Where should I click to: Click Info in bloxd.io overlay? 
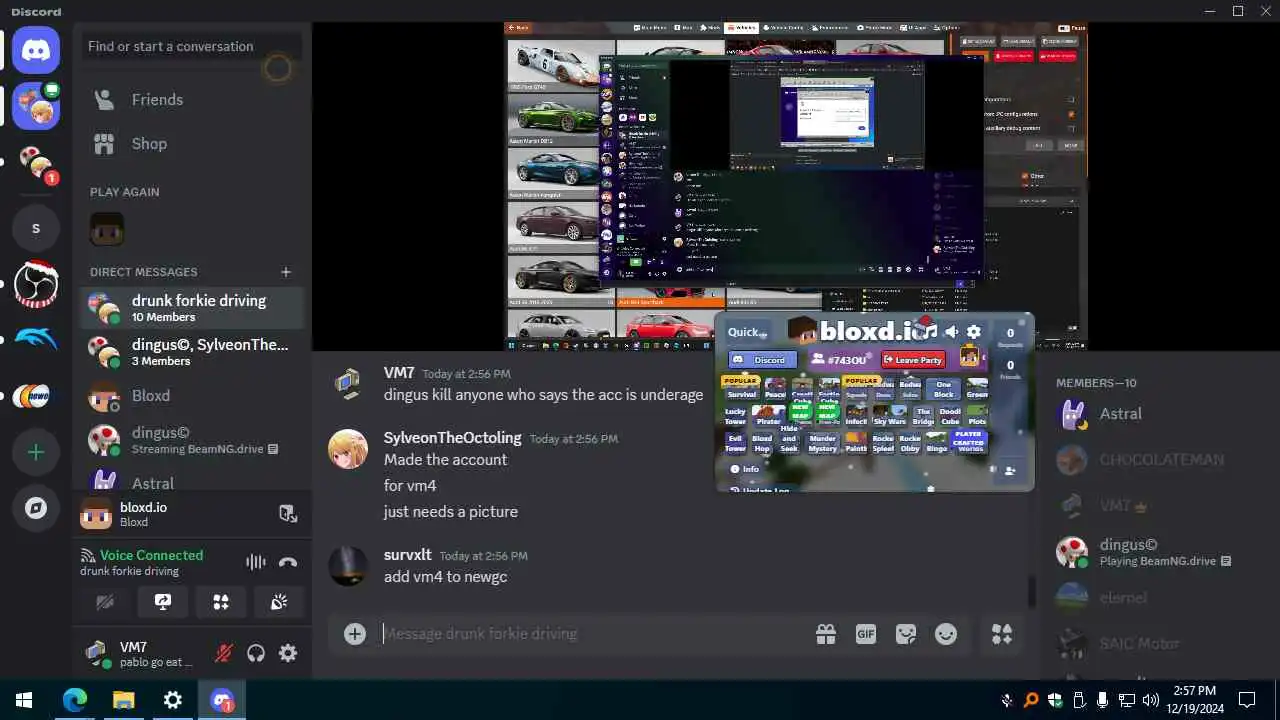click(744, 469)
